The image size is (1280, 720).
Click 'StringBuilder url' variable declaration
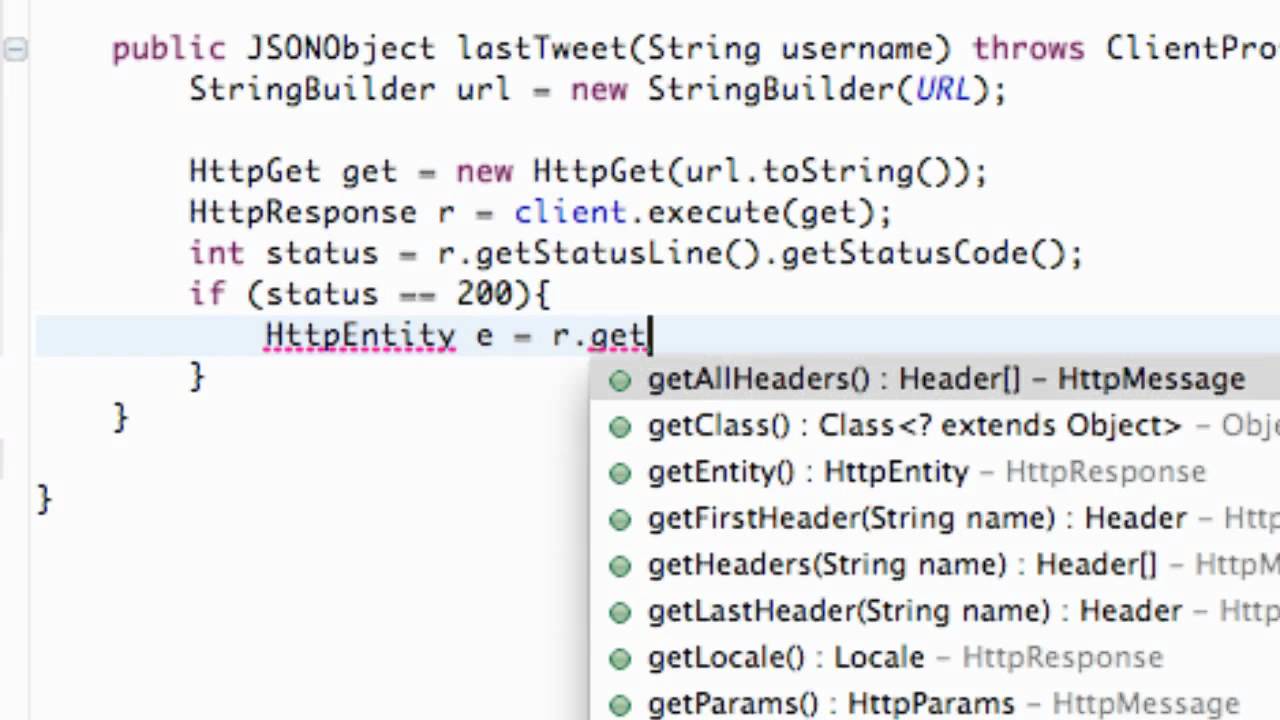(350, 89)
